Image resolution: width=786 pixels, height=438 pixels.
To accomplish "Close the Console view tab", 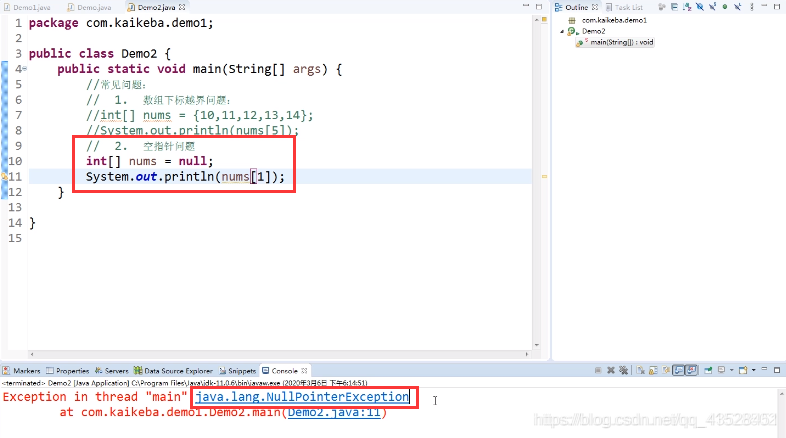I will 304,371.
